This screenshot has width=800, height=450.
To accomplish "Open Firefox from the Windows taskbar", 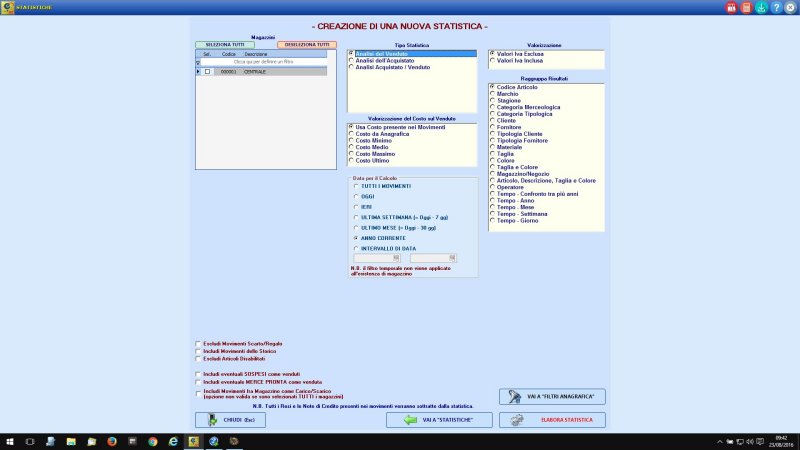I will click(x=111, y=440).
